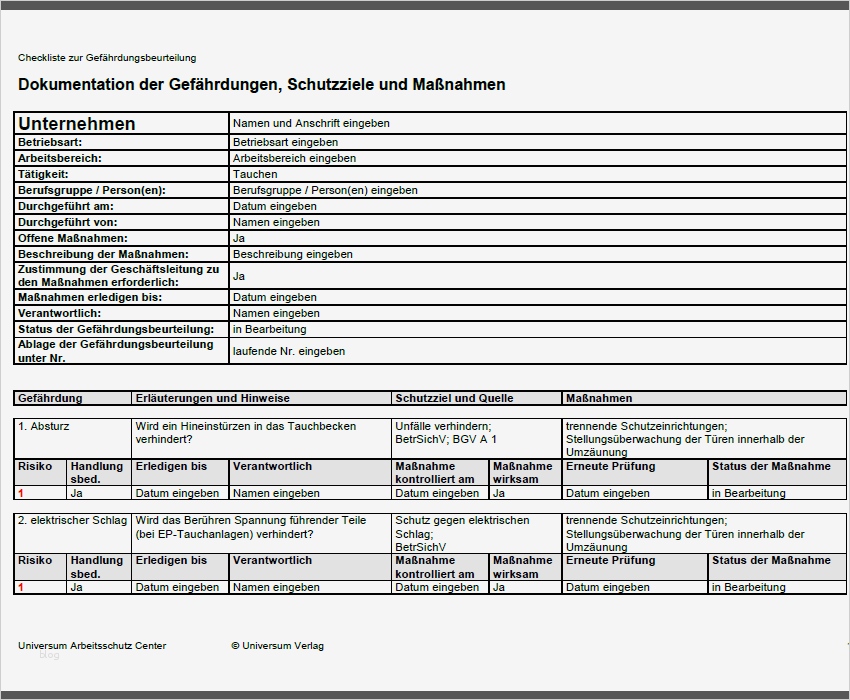
Task: Click Datum eingeben next to Durchgeführt am
Action: pos(274,206)
